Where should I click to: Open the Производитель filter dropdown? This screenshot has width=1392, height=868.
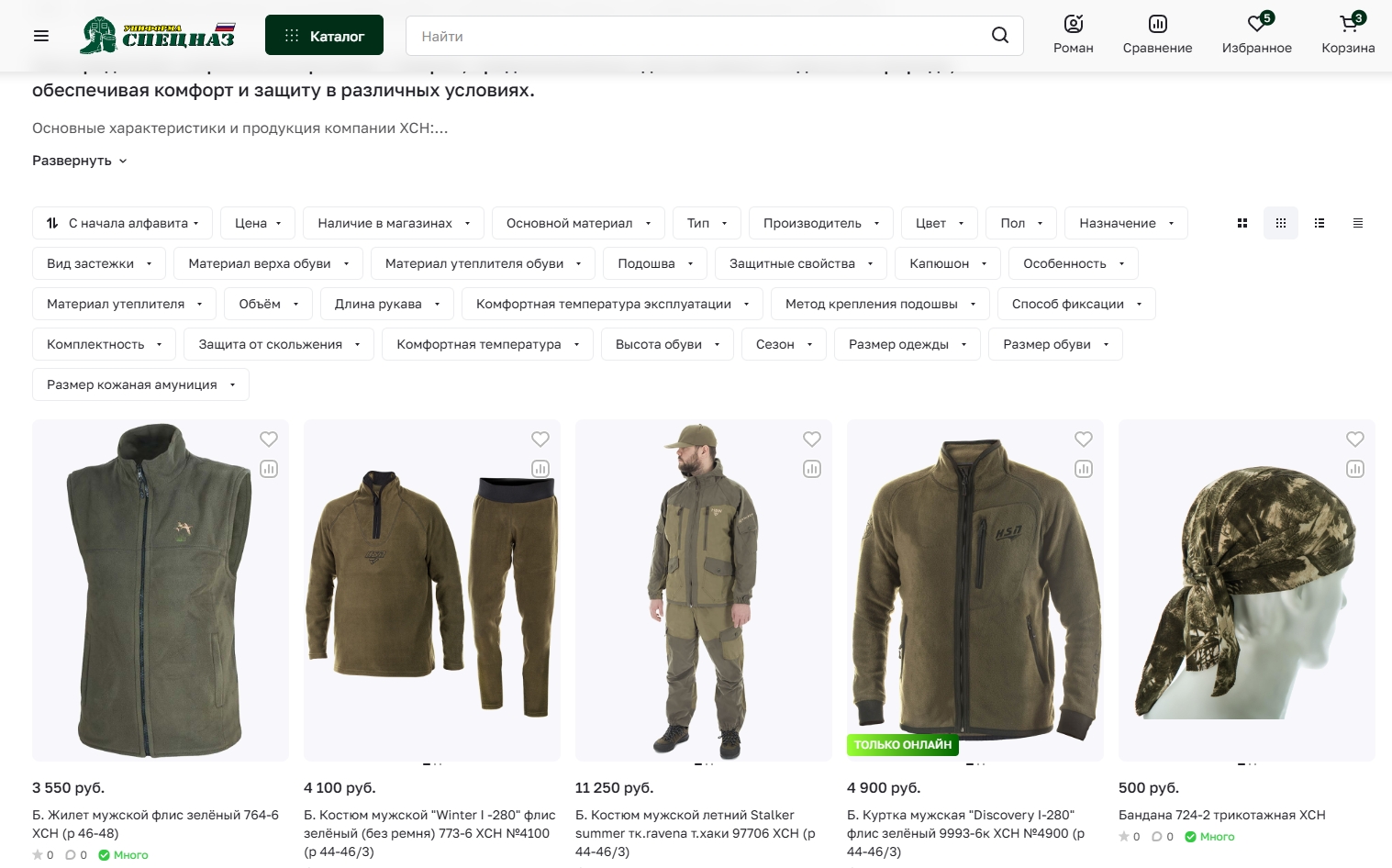[820, 223]
